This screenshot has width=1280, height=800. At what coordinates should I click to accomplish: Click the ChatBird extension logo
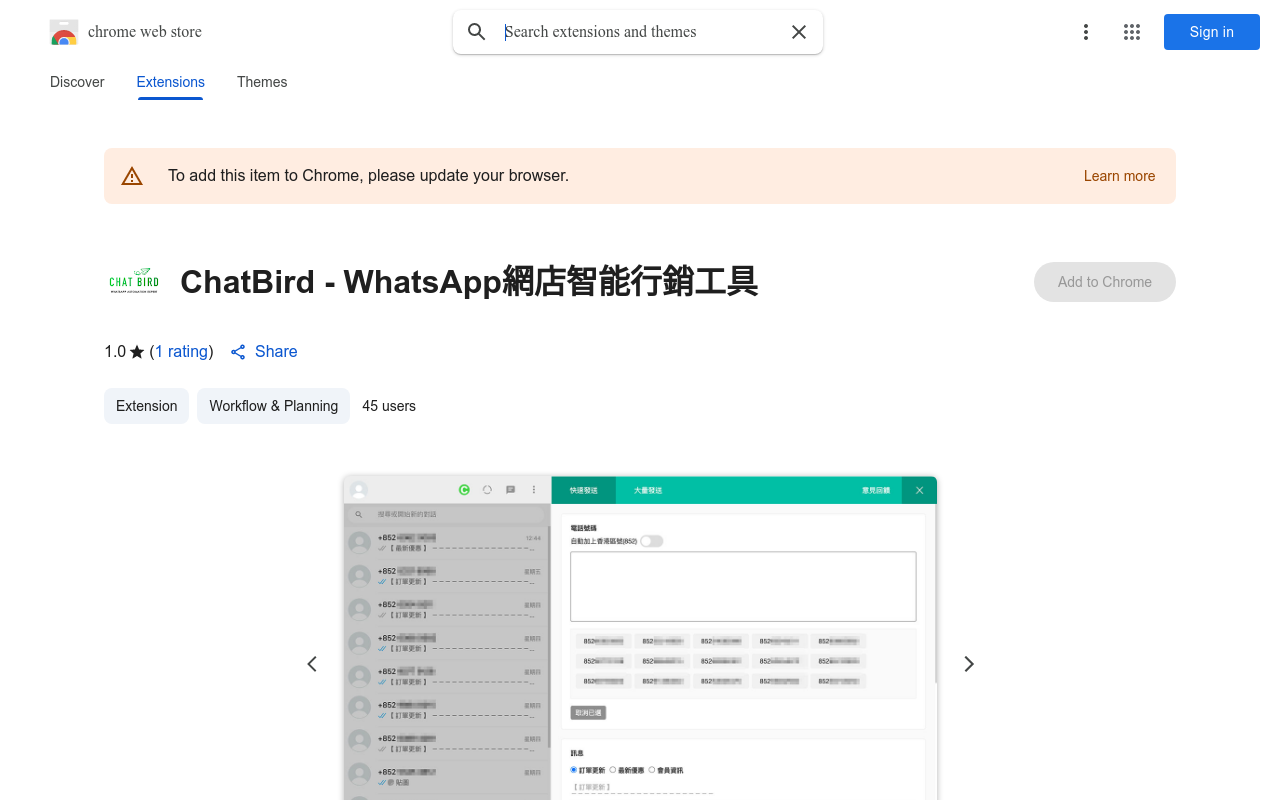point(134,282)
